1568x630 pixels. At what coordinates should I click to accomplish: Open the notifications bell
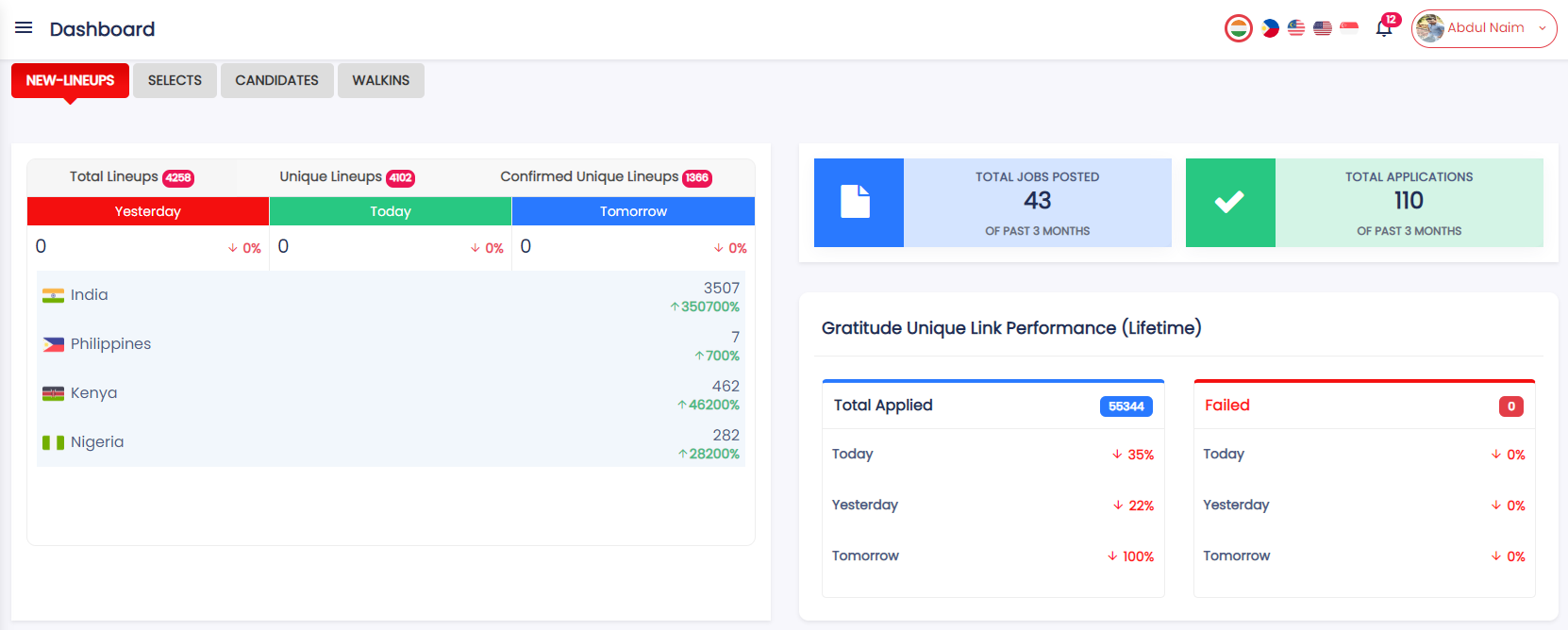1383,28
